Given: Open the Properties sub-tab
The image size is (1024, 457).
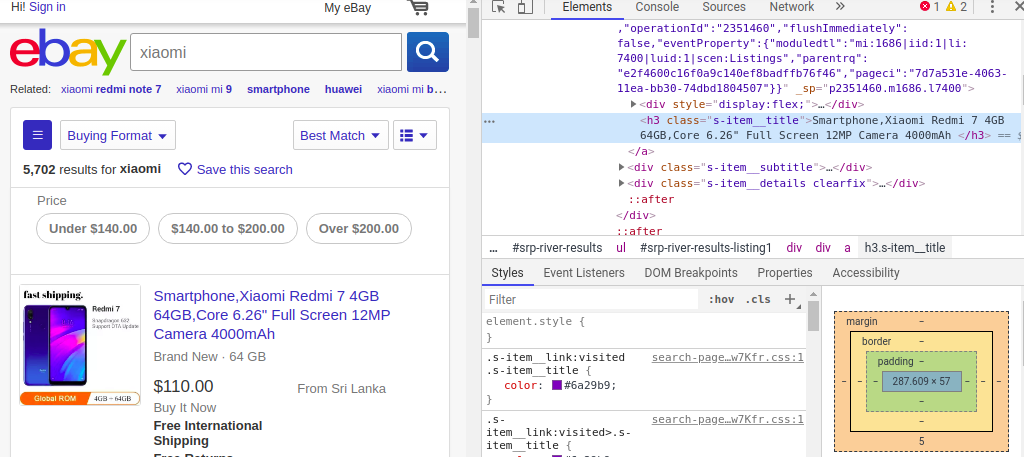Looking at the screenshot, I should coord(784,273).
